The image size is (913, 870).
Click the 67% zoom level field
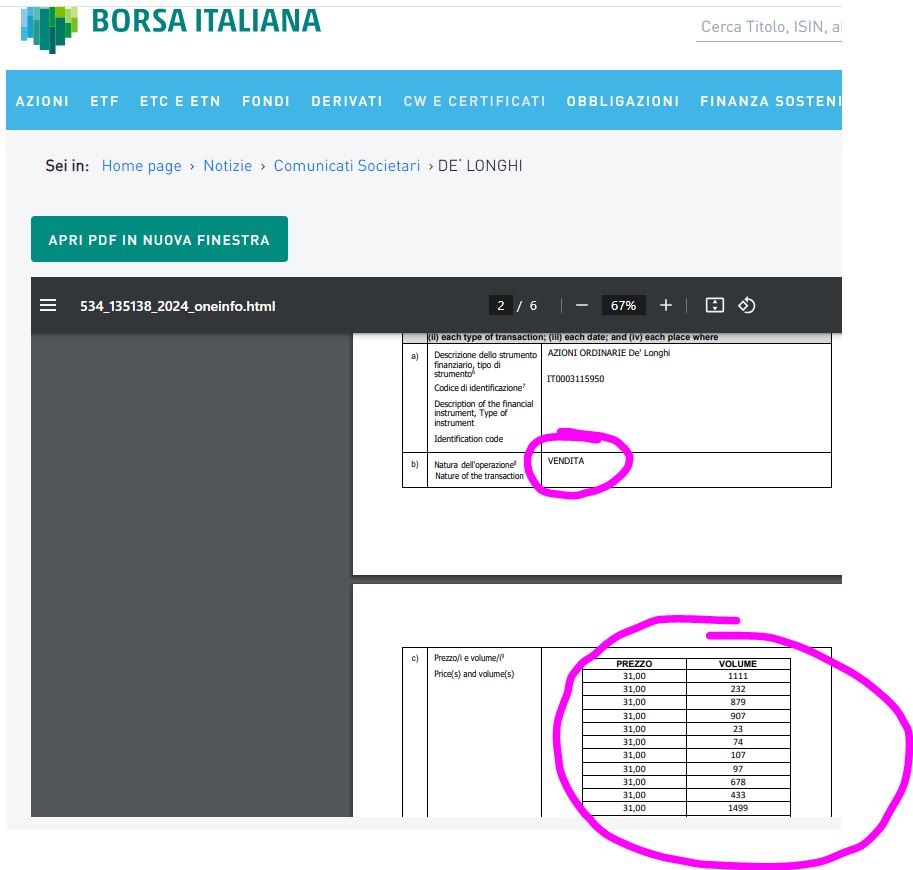tap(624, 306)
